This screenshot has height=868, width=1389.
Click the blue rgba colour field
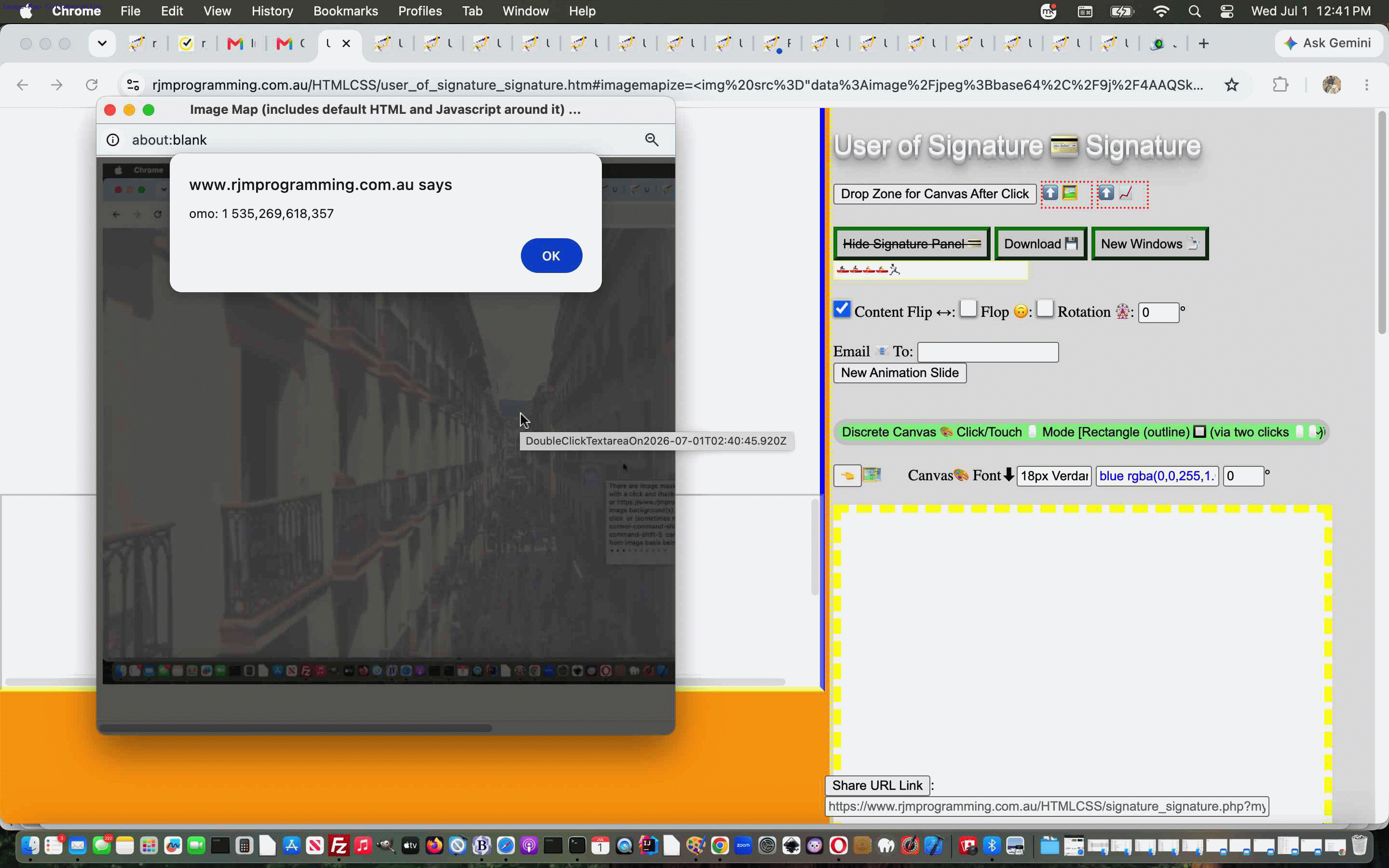click(1157, 476)
